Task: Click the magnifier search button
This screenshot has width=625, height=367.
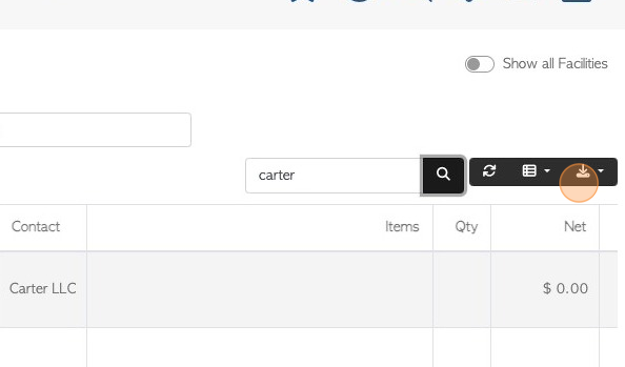Action: click(x=443, y=175)
